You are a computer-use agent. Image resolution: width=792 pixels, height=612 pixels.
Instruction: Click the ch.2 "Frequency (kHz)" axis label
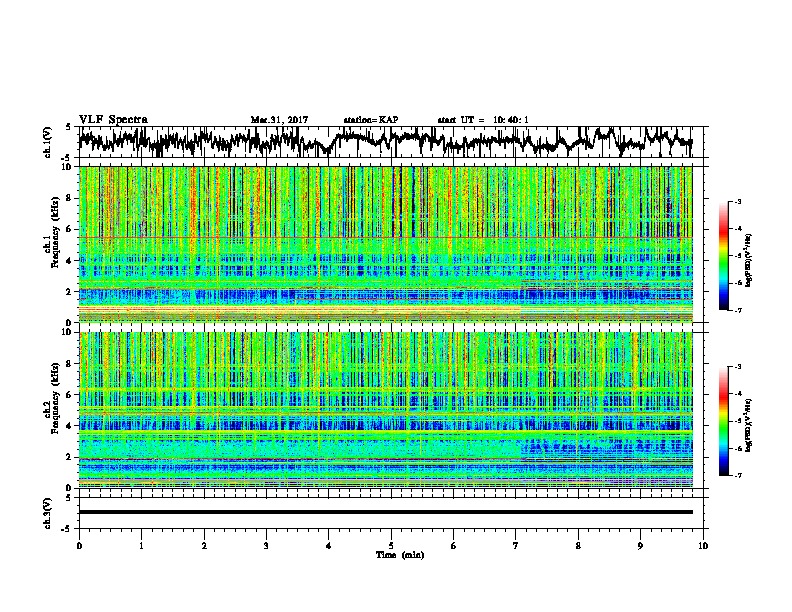pyautogui.click(x=55, y=398)
